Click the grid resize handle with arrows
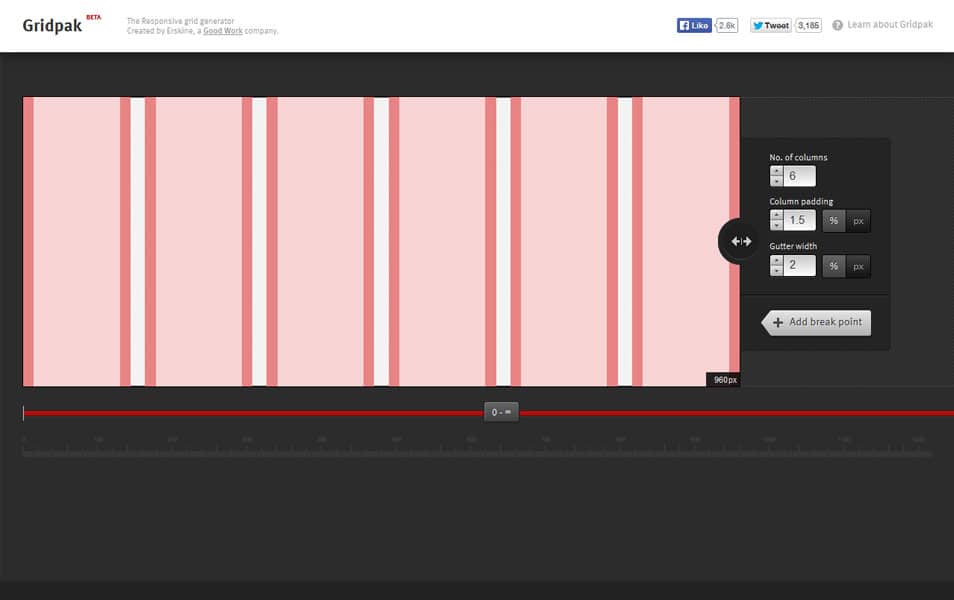The height and width of the screenshot is (600, 954). (x=739, y=241)
